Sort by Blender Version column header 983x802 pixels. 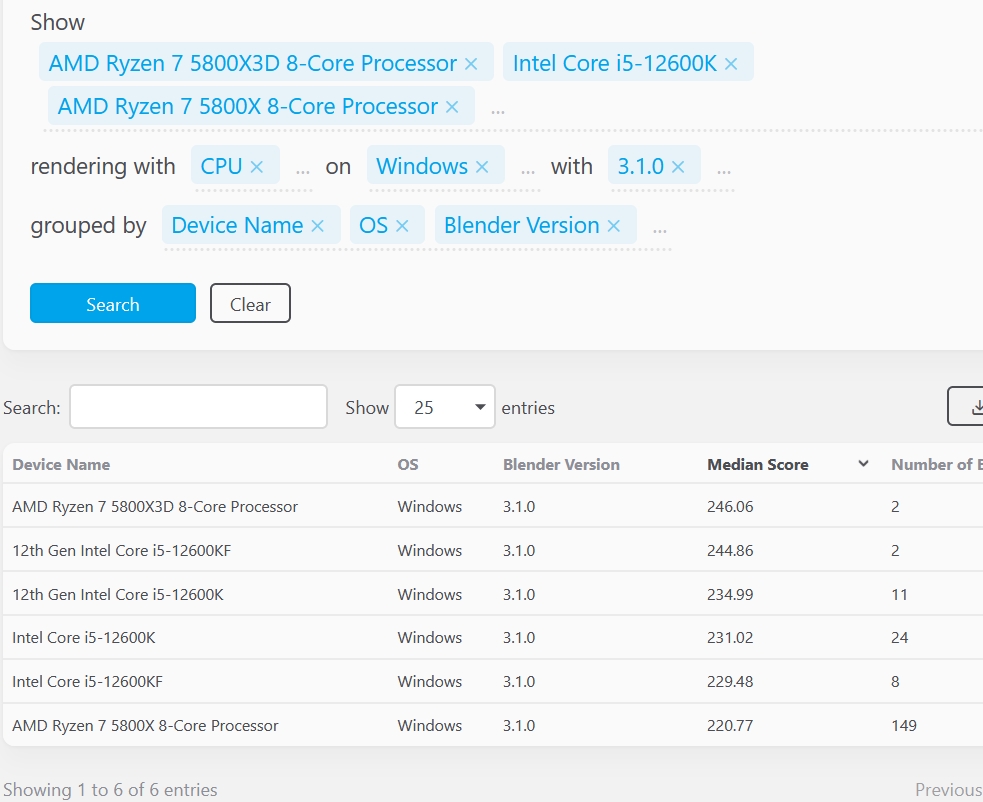[x=561, y=465]
